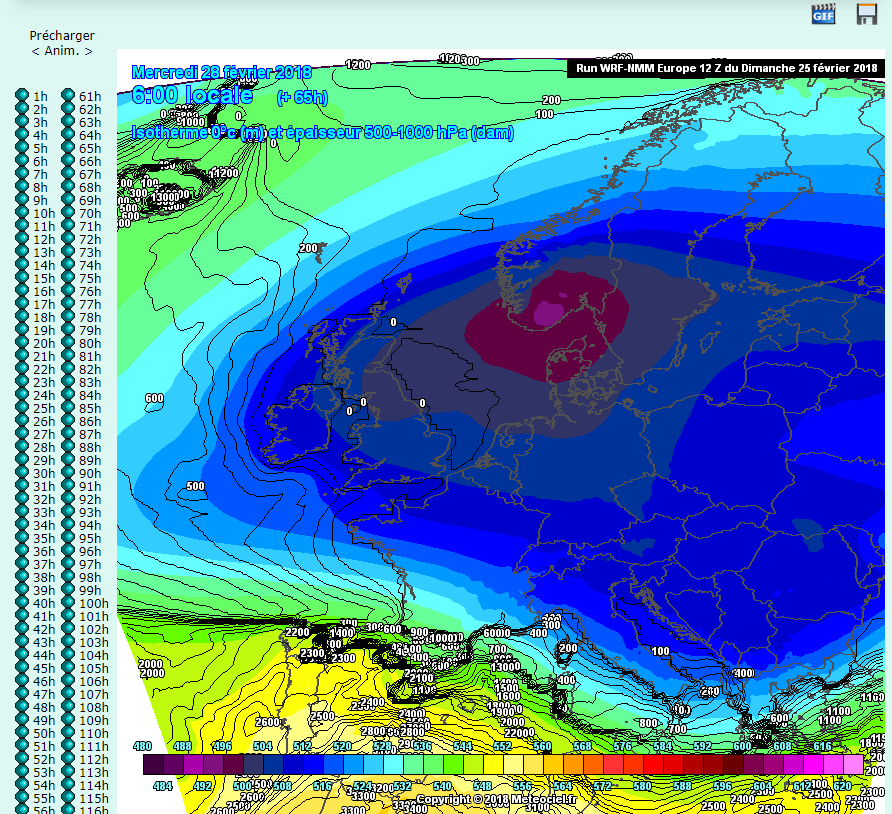The height and width of the screenshot is (814, 892).
Task: Select the teal bullet next to 100h
Action: [x=68, y=603]
